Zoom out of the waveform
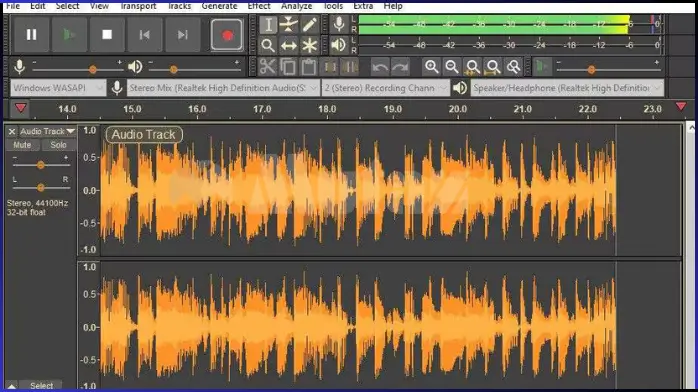The width and height of the screenshot is (698, 392). (452, 67)
